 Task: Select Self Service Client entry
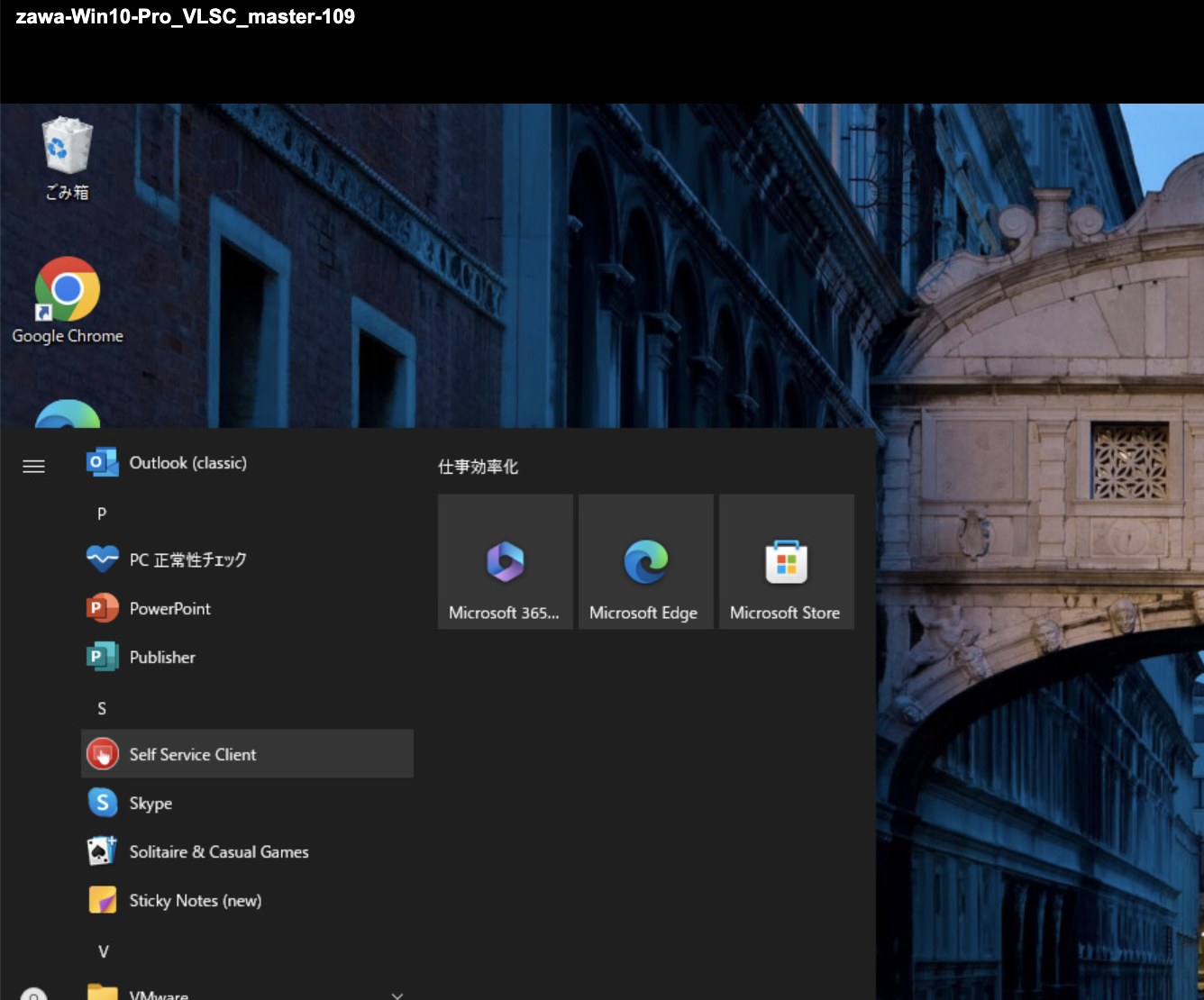193,755
